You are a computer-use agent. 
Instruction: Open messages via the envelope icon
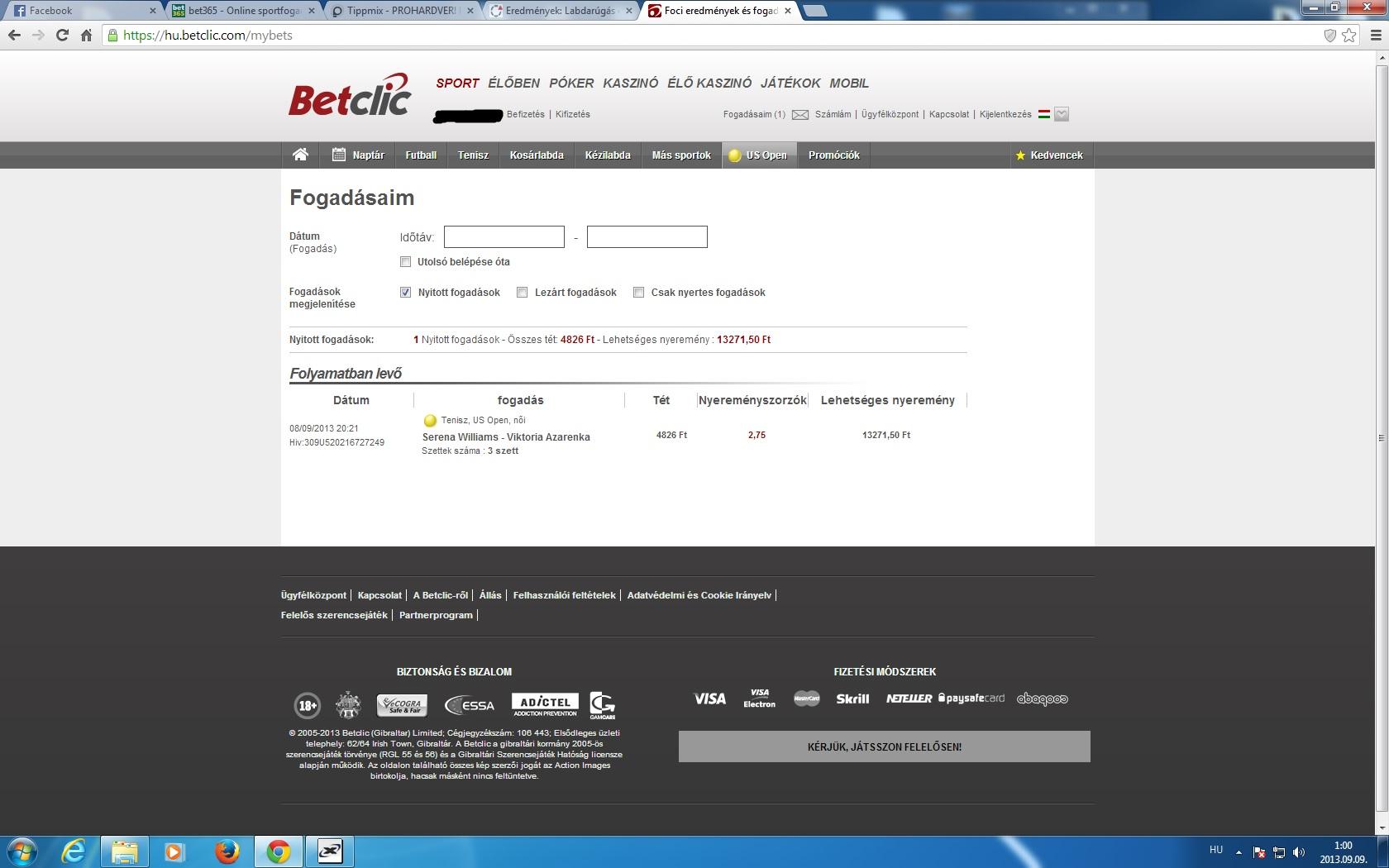tap(800, 115)
